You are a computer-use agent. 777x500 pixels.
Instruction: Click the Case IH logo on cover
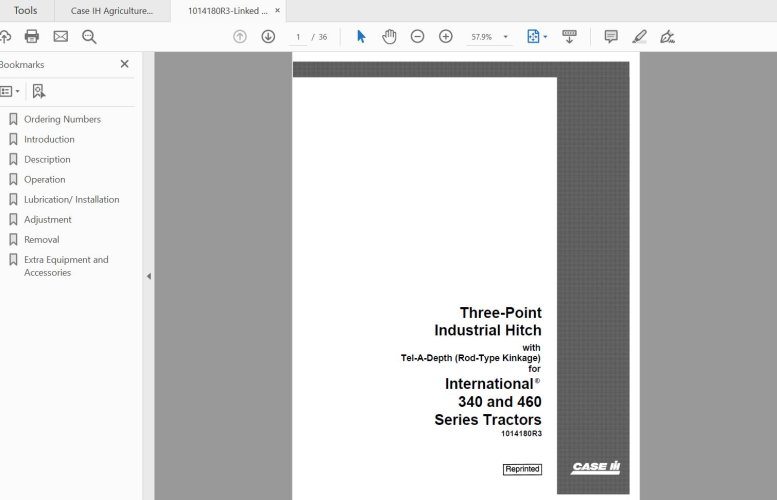pos(595,467)
